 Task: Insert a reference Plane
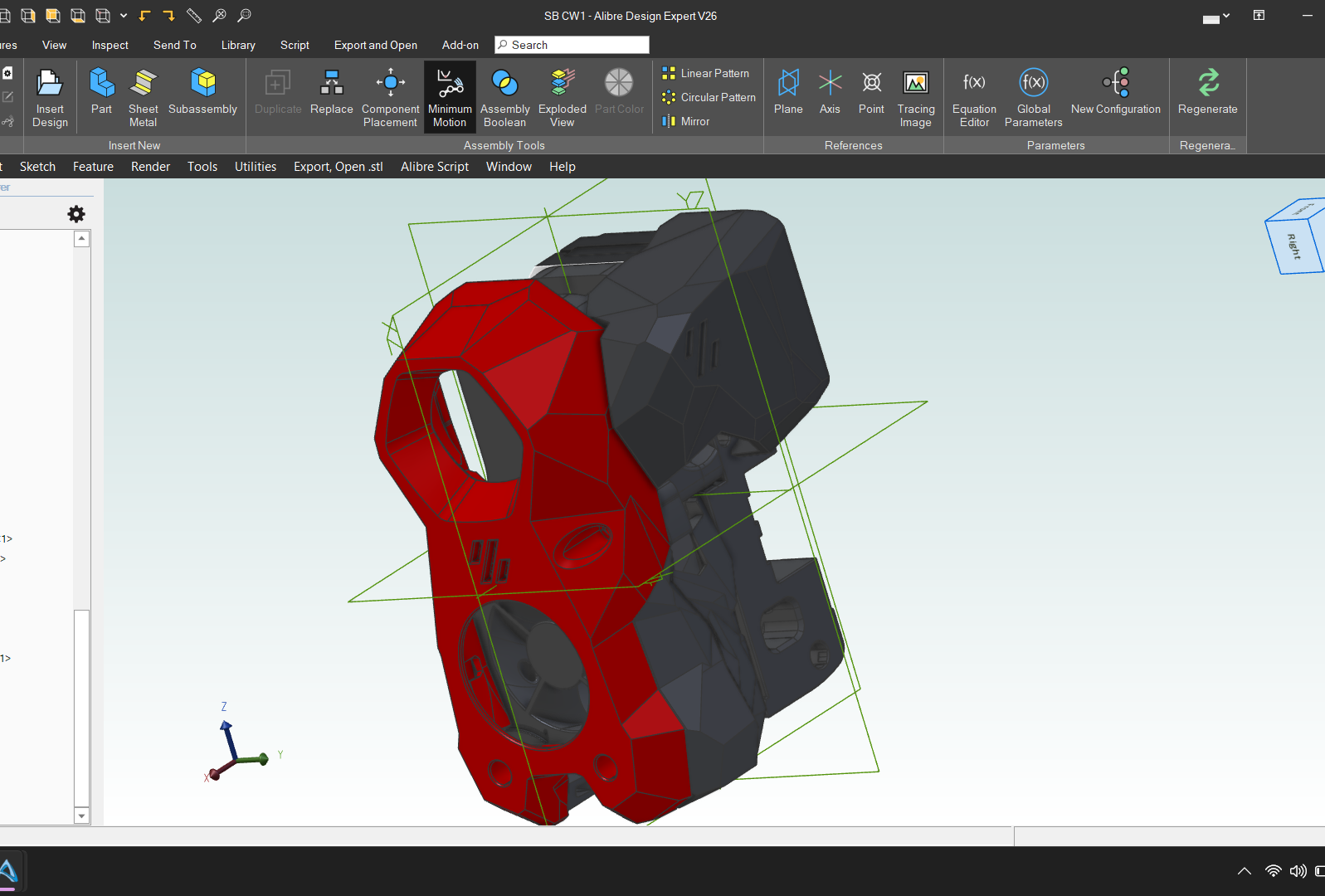788,91
